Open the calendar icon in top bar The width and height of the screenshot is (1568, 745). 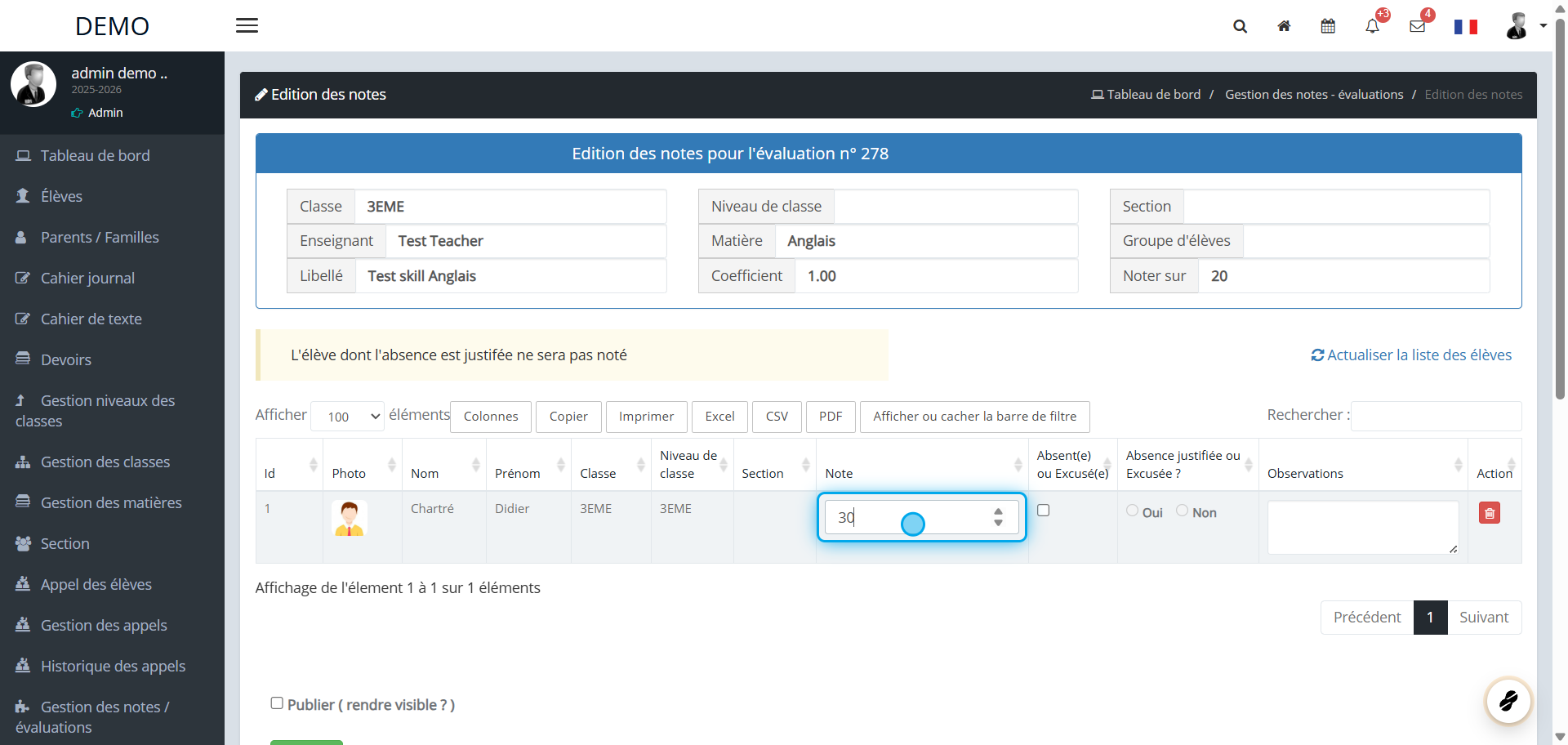click(1328, 26)
